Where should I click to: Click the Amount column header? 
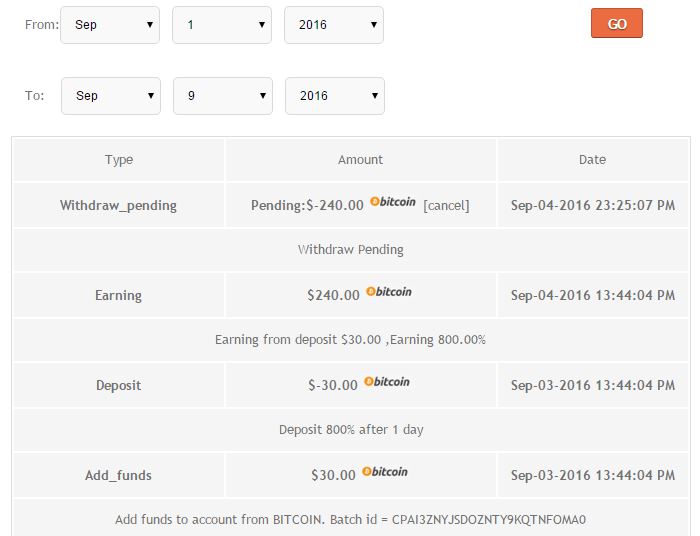point(360,160)
